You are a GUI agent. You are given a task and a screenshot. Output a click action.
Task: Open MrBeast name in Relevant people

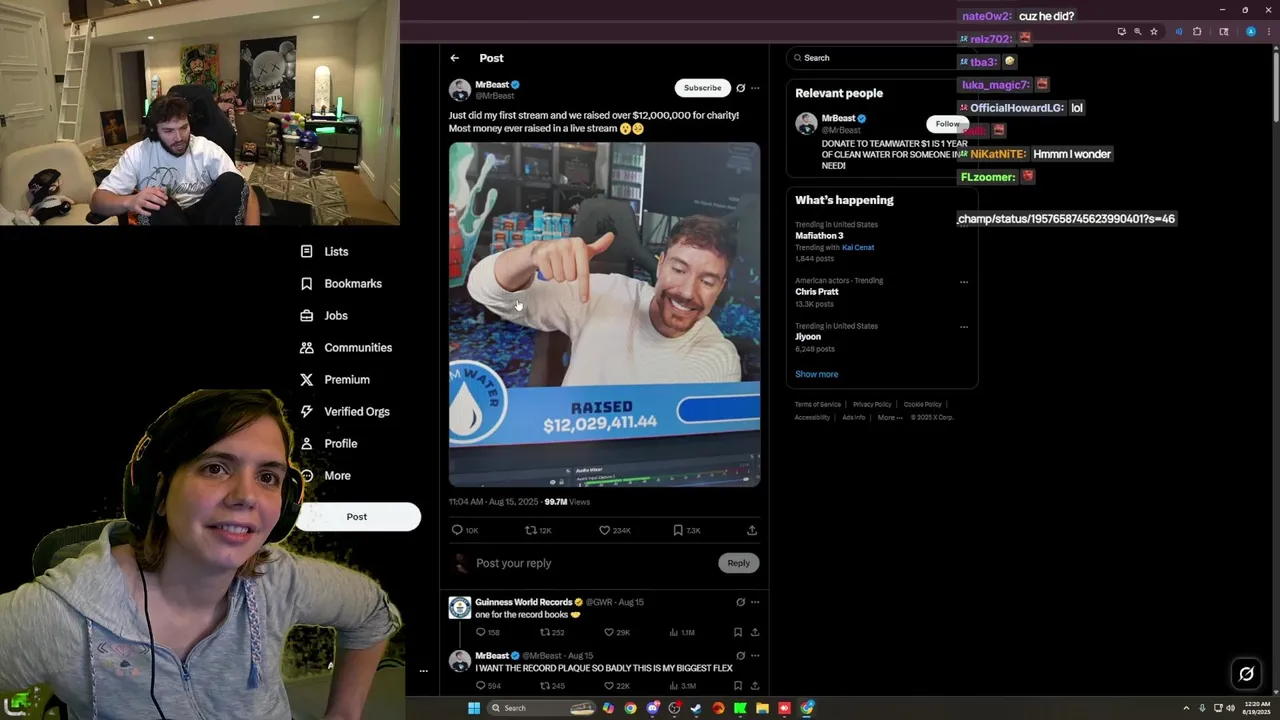(838, 119)
